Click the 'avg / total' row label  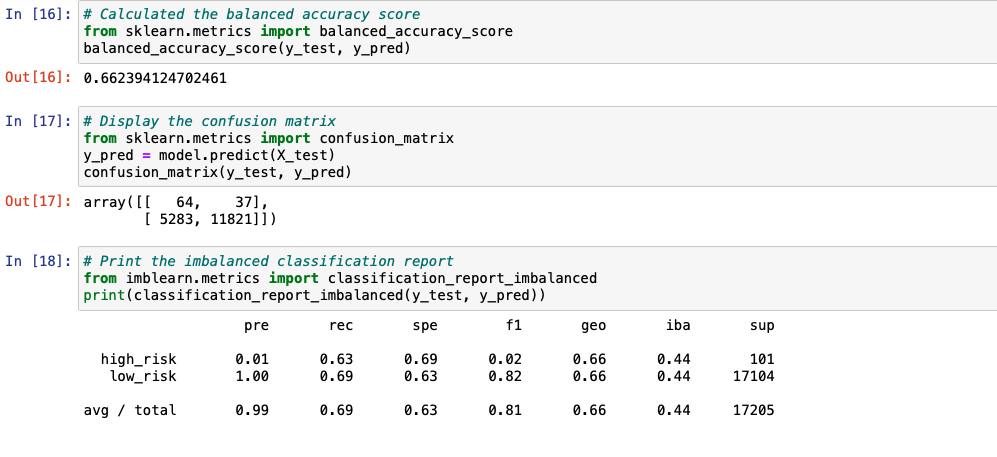point(130,411)
